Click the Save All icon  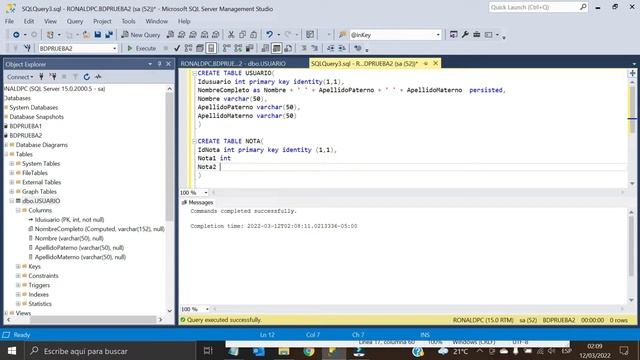[109, 35]
